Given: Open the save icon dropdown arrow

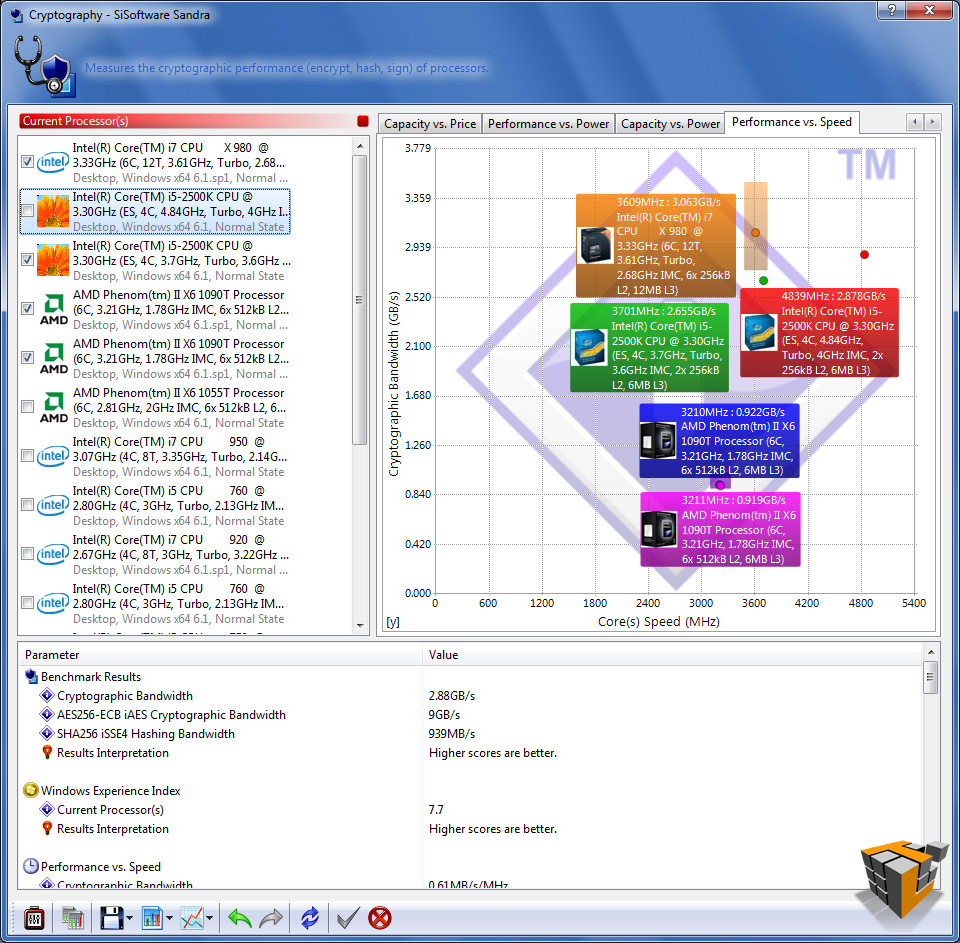Looking at the screenshot, I should [129, 918].
